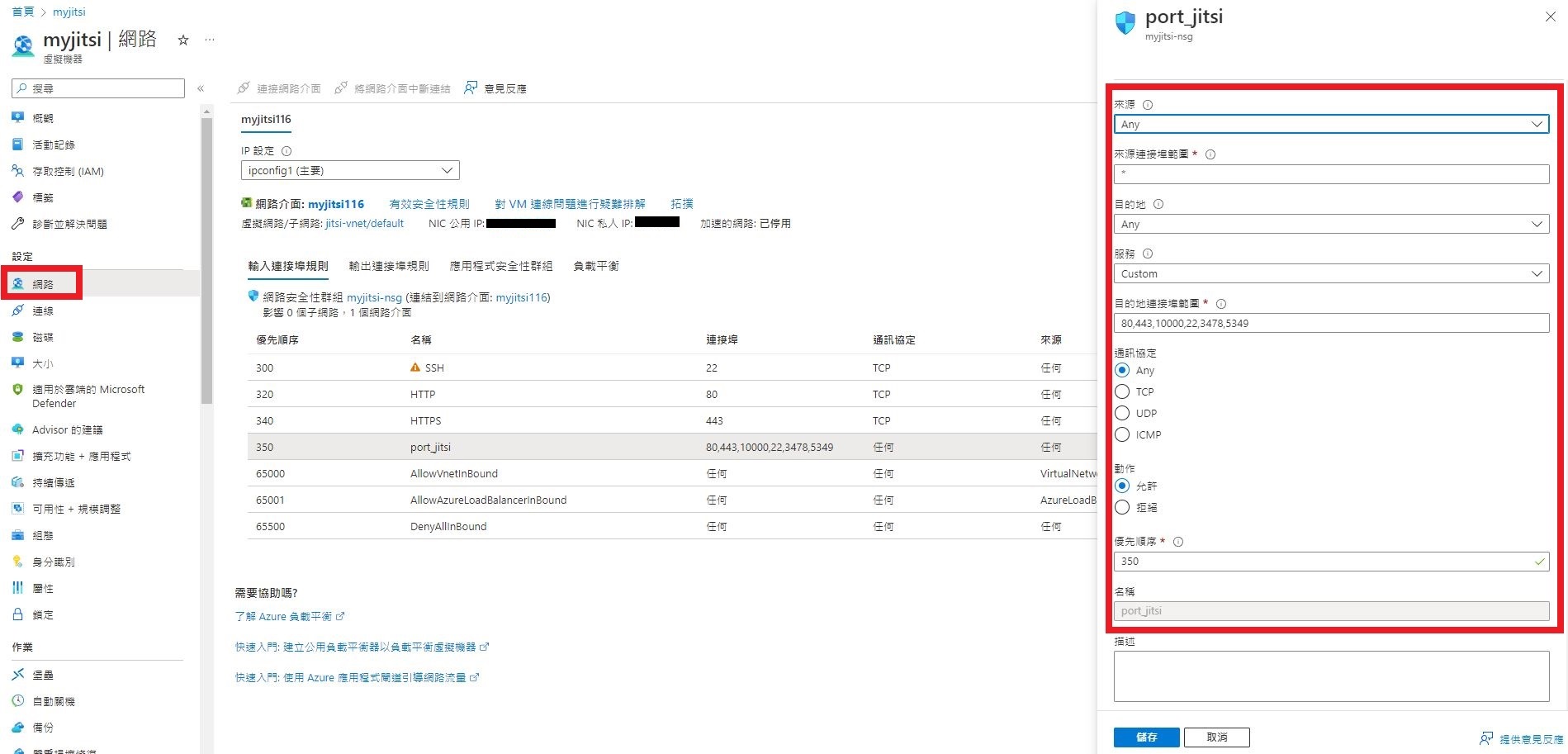Click 連接網路介面 toolbar item
Screen dimensions: 1568x754
click(279, 88)
